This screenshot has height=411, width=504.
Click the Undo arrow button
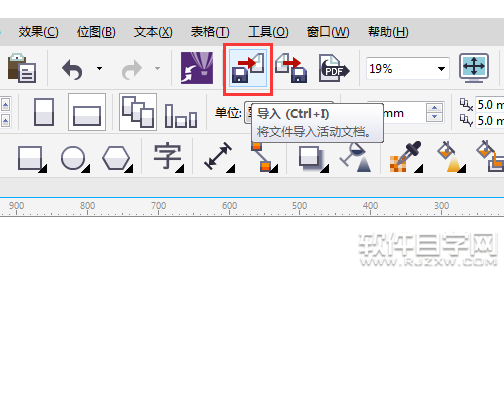pyautogui.click(x=72, y=69)
